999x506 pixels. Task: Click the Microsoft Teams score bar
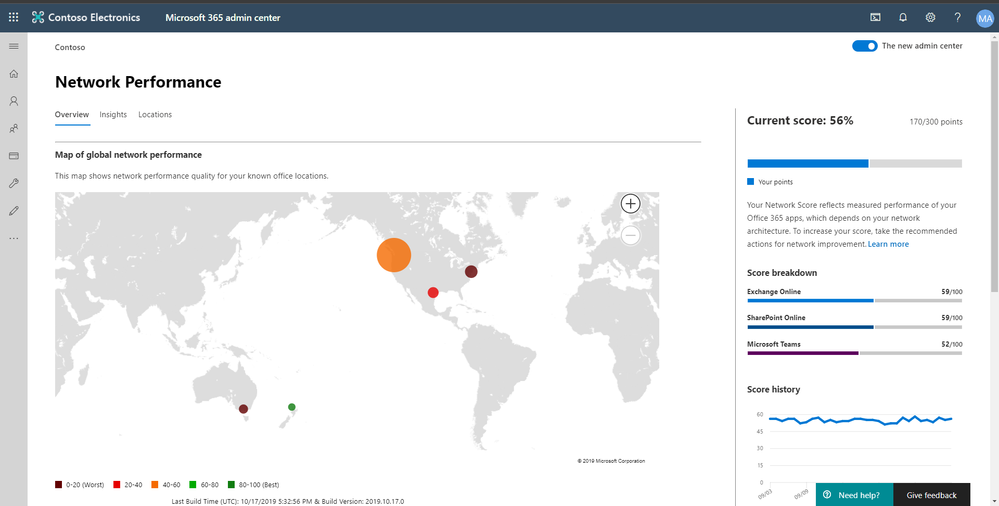pos(854,353)
